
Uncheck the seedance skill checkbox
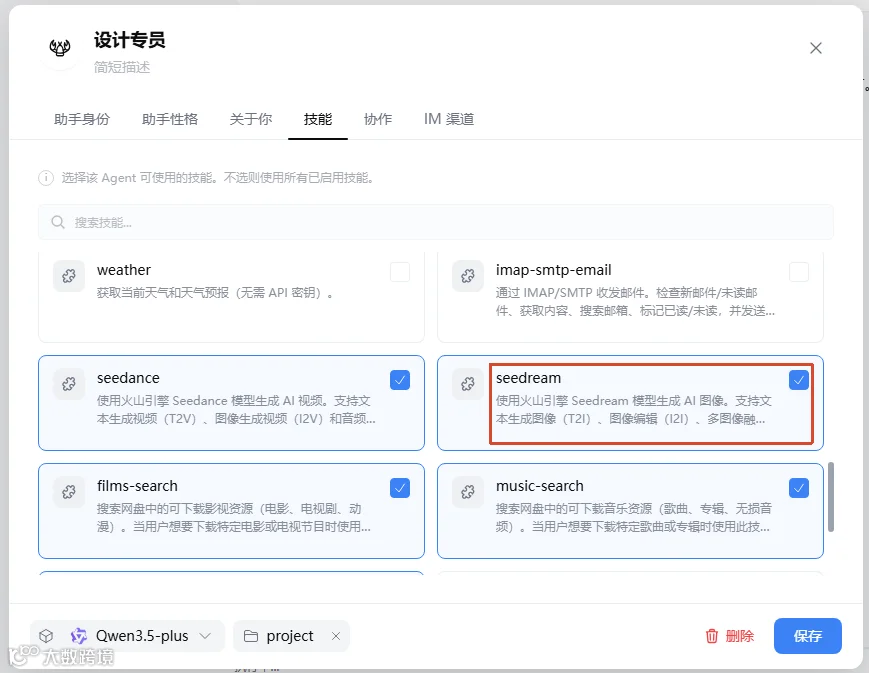coord(400,380)
